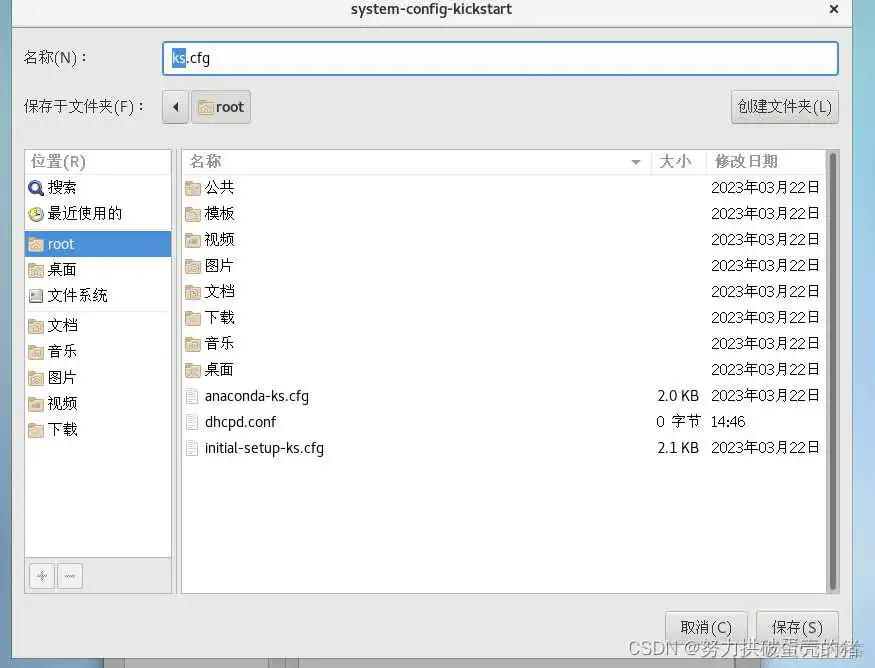Click the 取消(C) button
The image size is (875, 668).
coord(706,626)
